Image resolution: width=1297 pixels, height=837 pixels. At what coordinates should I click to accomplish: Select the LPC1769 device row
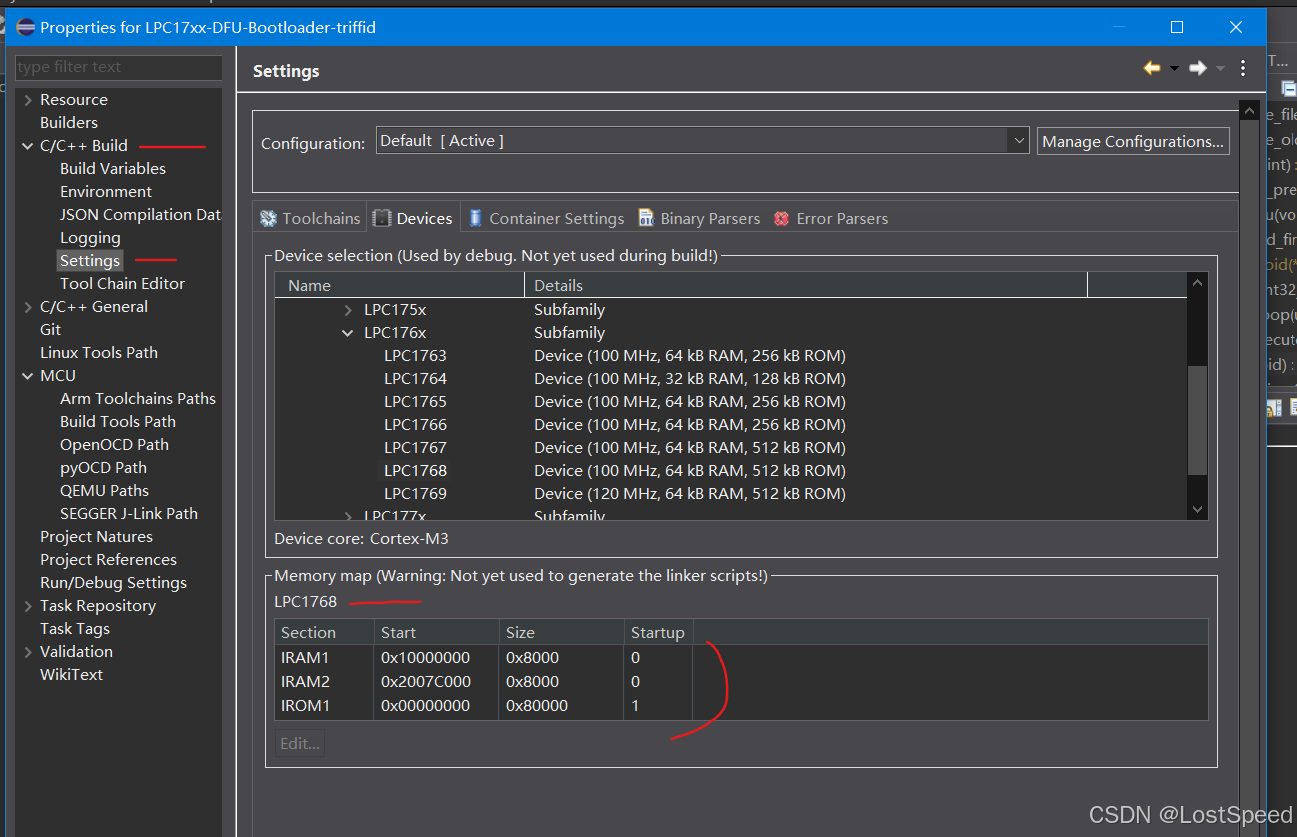(732, 494)
